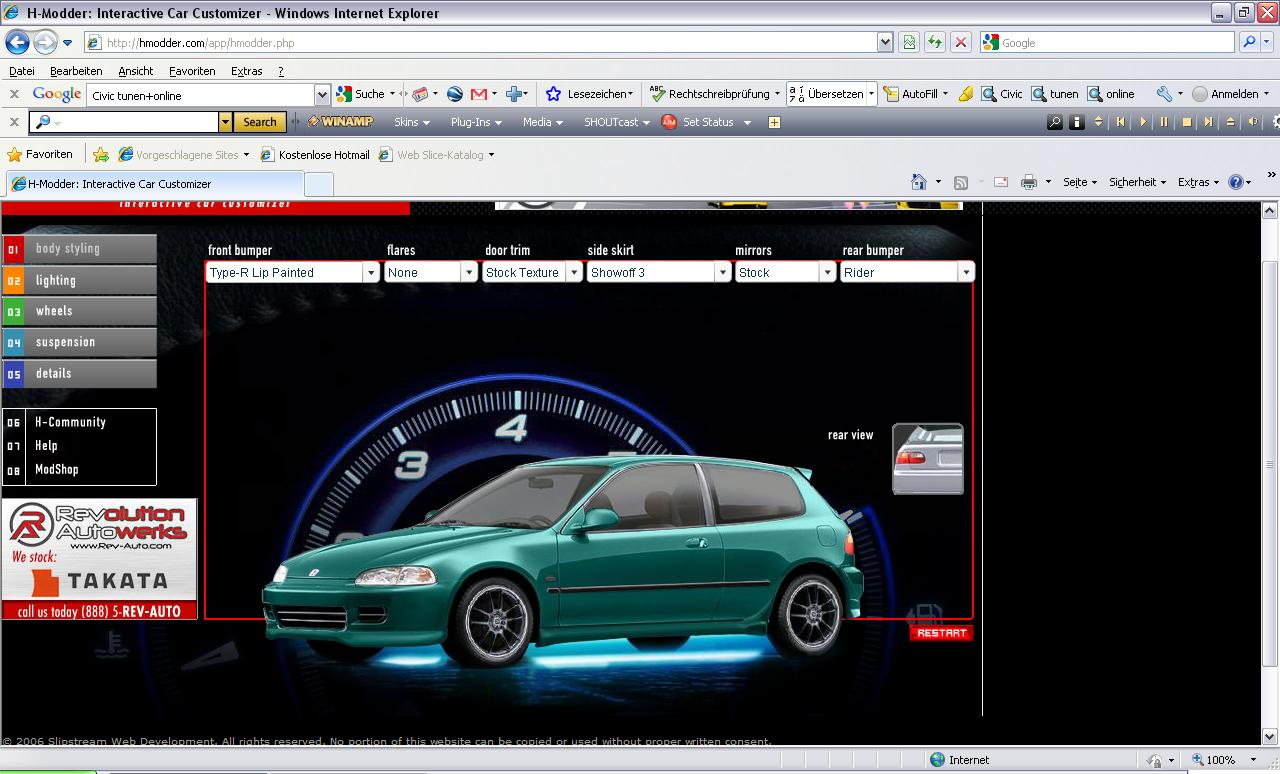Screen dimensions: 1280x774
Task: Expand the address bar URL history dropdown
Action: point(885,42)
